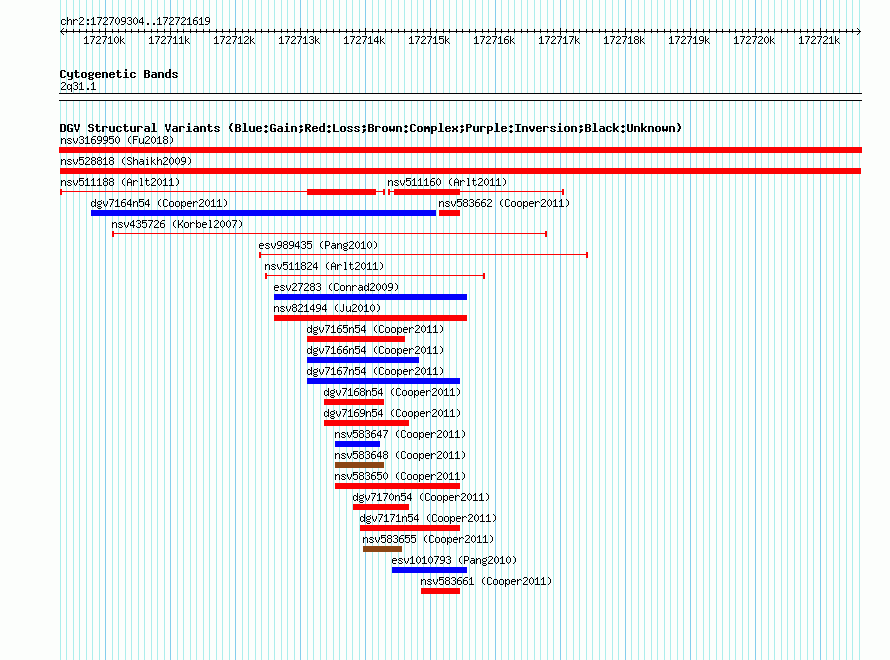Image resolution: width=890 pixels, height=660 pixels.
Task: Select the brown nsv583648 complex bar
Action: (359, 465)
